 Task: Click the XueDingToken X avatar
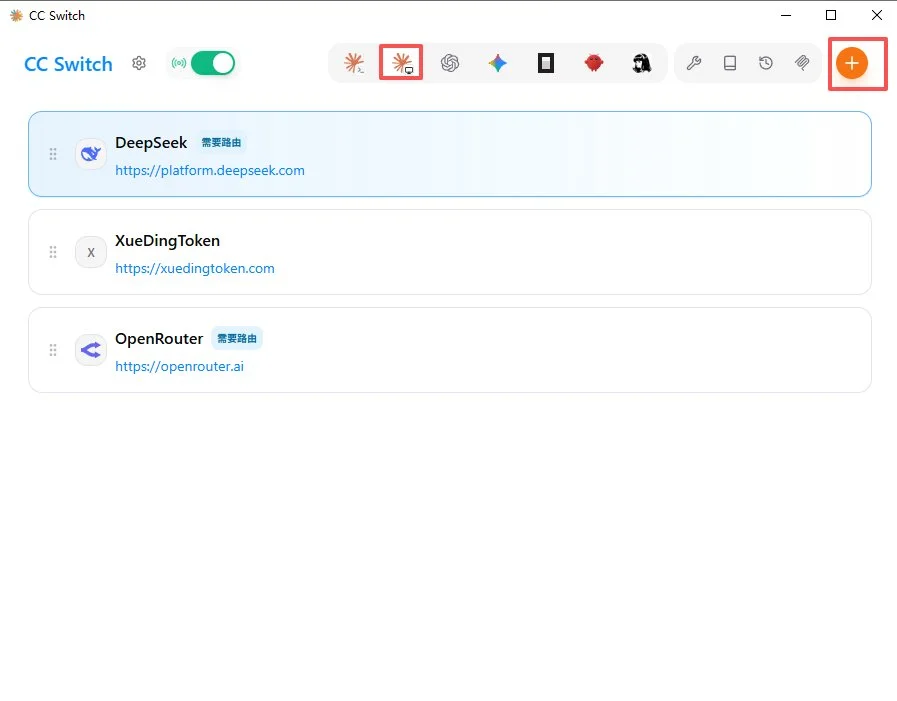pos(91,252)
